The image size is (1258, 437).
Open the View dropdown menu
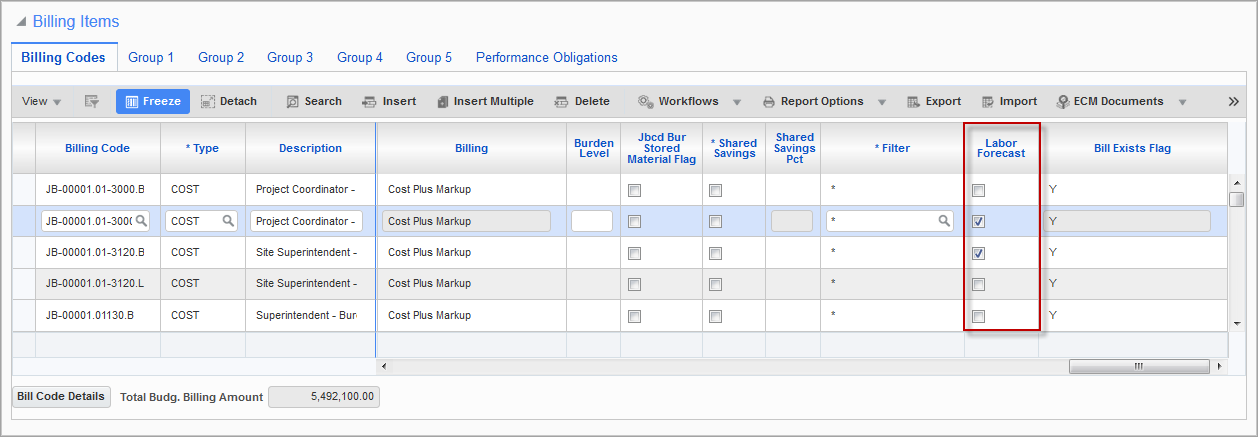41,101
